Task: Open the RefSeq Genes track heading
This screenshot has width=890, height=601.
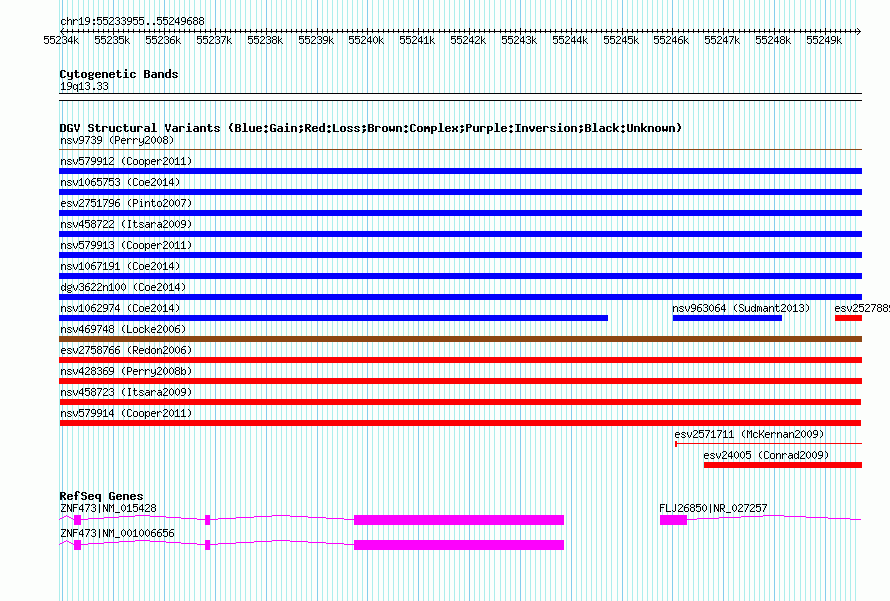Action: coord(101,496)
